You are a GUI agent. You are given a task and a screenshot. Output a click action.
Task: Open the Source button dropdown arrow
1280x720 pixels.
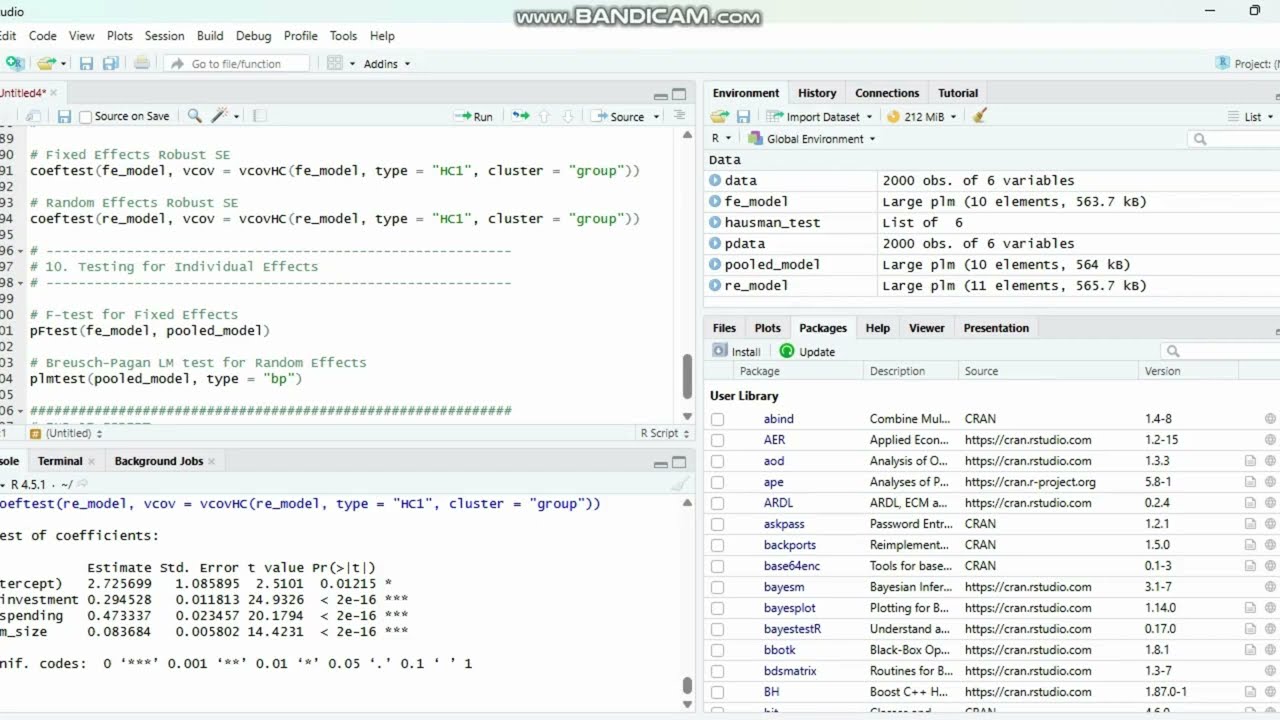click(656, 116)
